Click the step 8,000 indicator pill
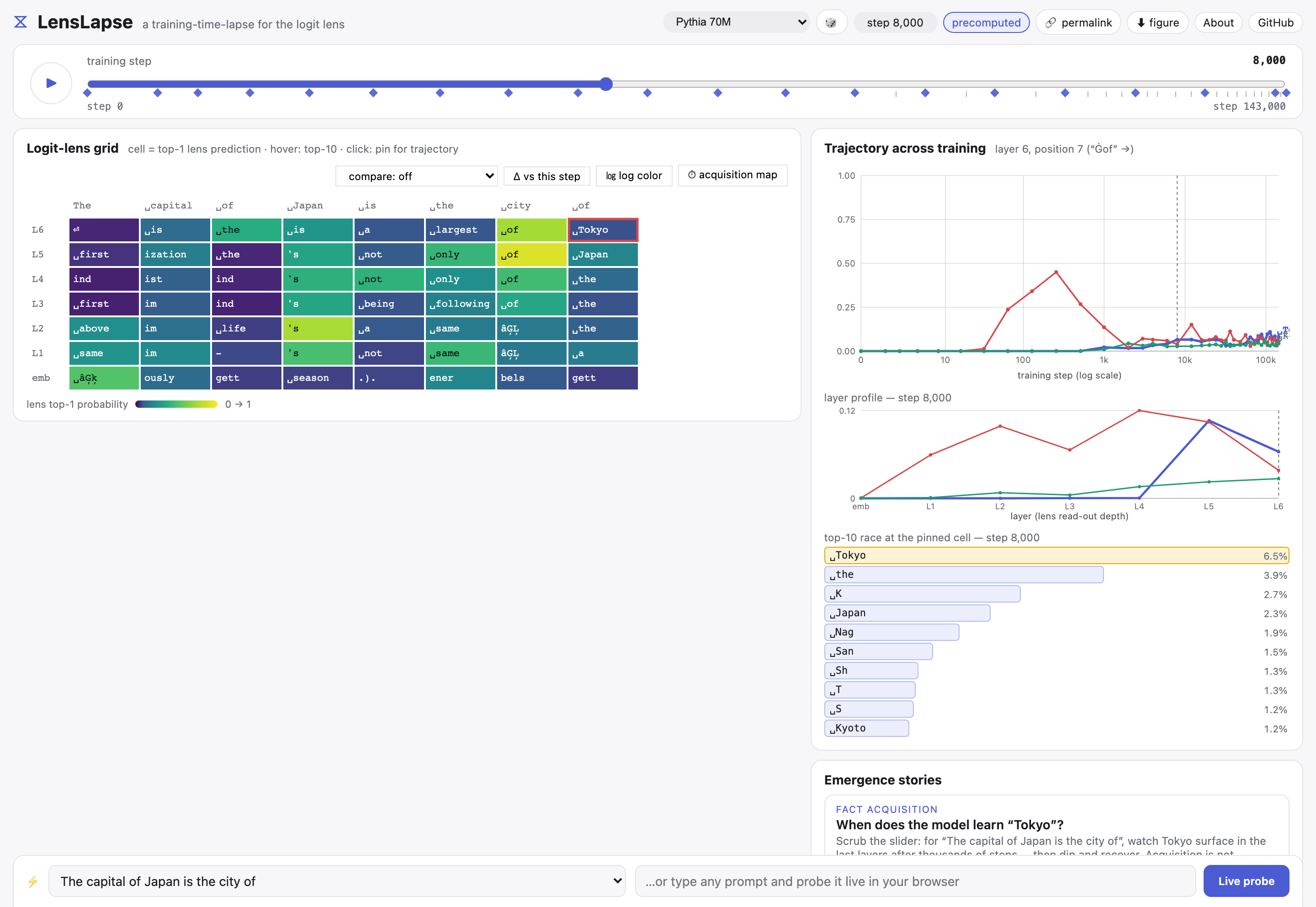The image size is (1316, 907). [x=895, y=23]
